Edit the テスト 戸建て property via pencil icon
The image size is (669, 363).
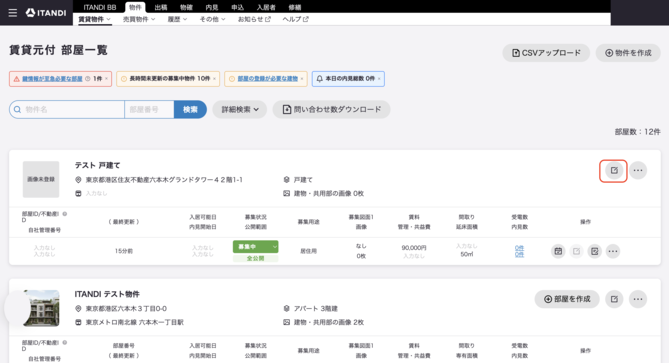[614, 170]
